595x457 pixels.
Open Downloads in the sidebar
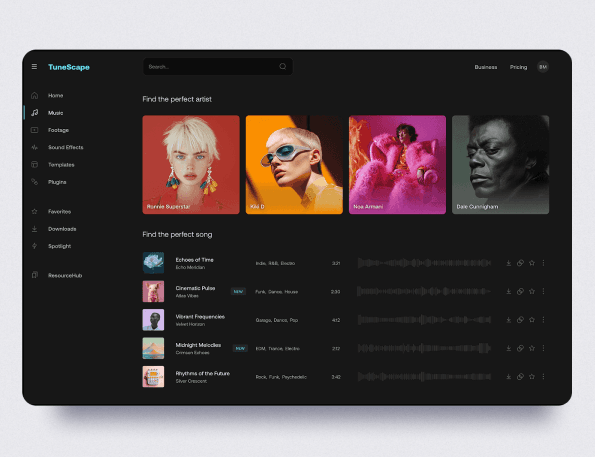(x=62, y=229)
